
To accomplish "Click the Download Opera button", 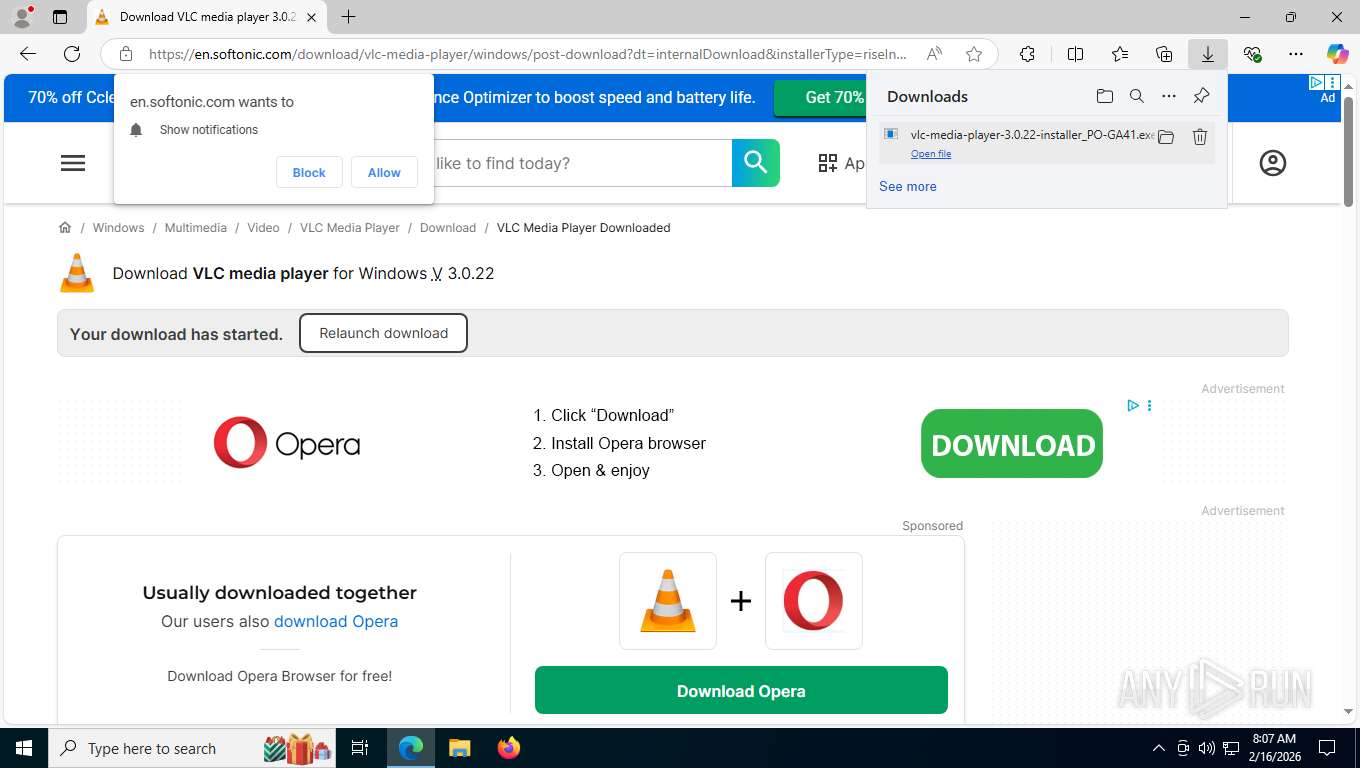I will coord(741,691).
